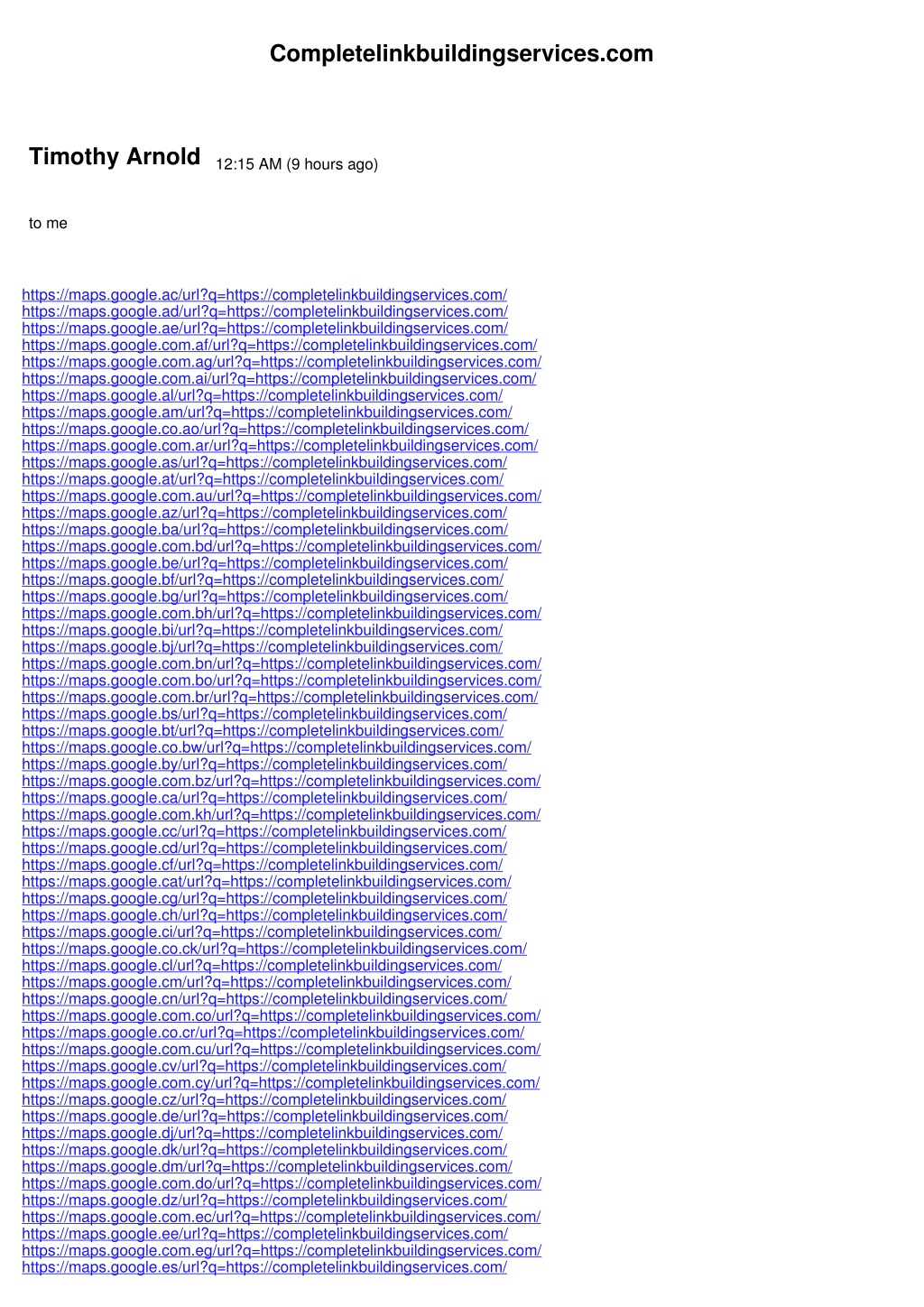This screenshot has width=924, height=1307.
Task: Follow the maps.google.com.br link
Action: (x=280, y=697)
